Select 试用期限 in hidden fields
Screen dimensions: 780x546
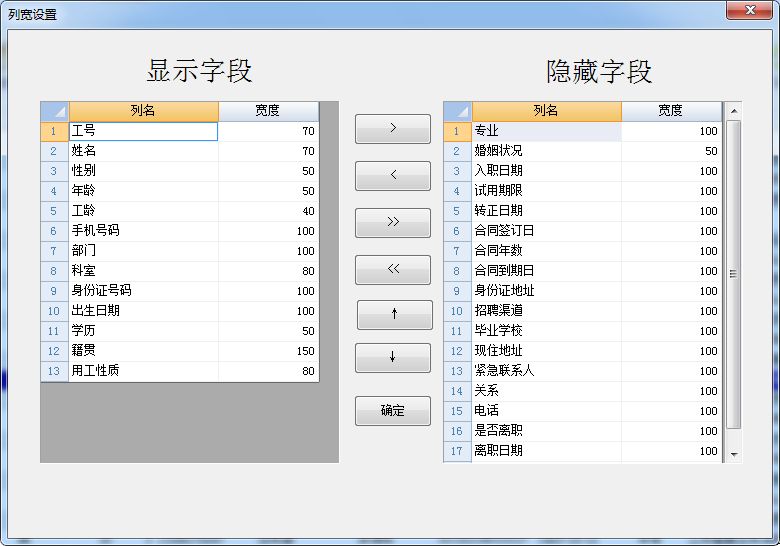click(546, 191)
